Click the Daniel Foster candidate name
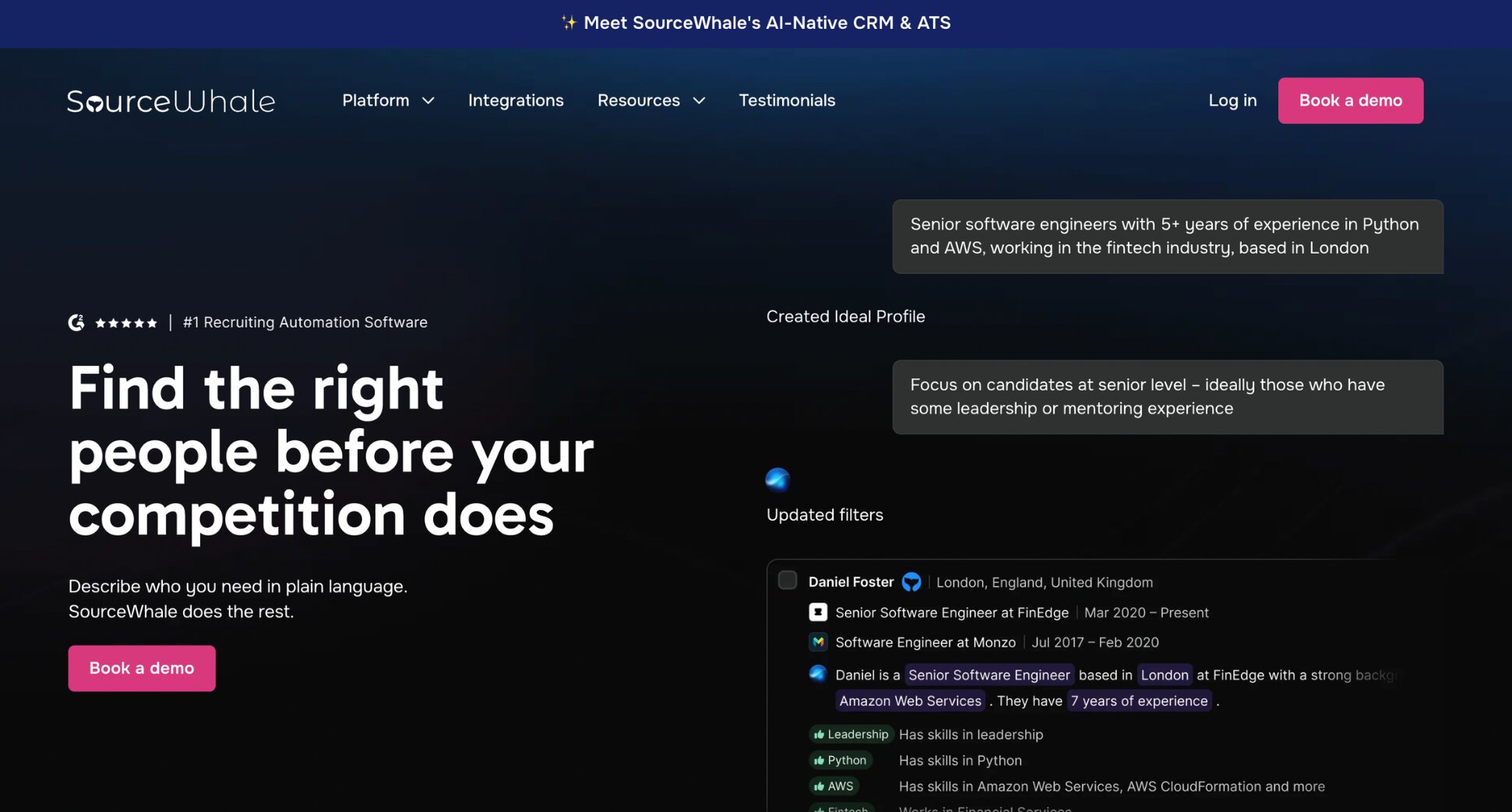Viewport: 1512px width, 812px height. click(851, 582)
